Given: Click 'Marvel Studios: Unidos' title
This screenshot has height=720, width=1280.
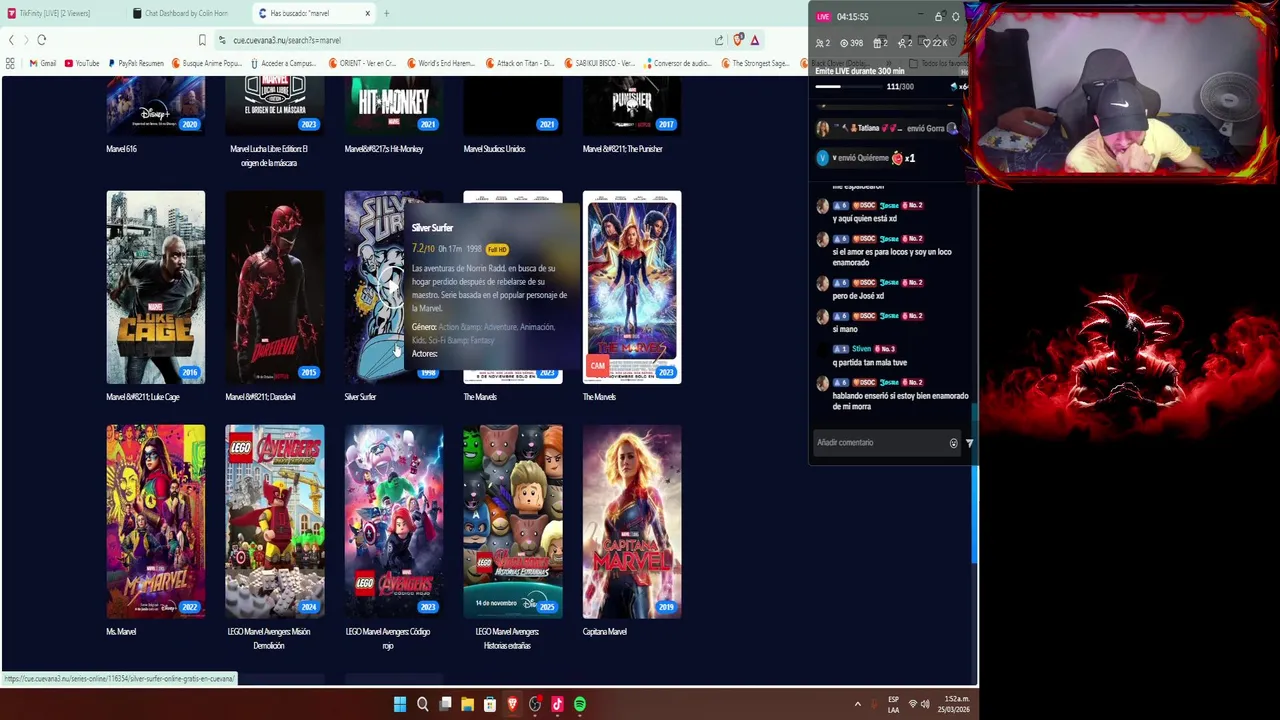Looking at the screenshot, I should (494, 149).
